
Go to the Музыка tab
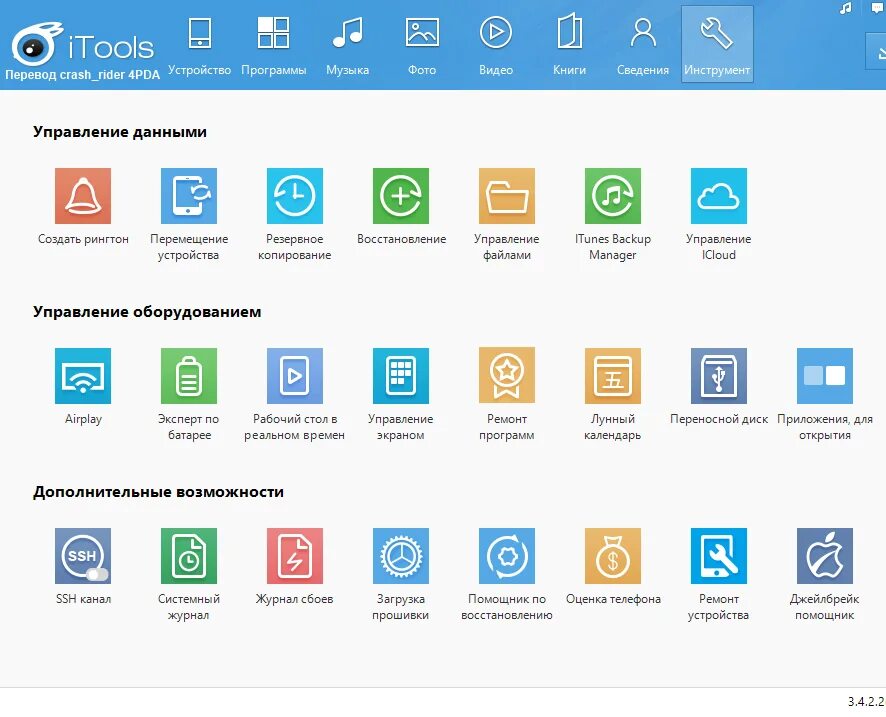click(348, 45)
